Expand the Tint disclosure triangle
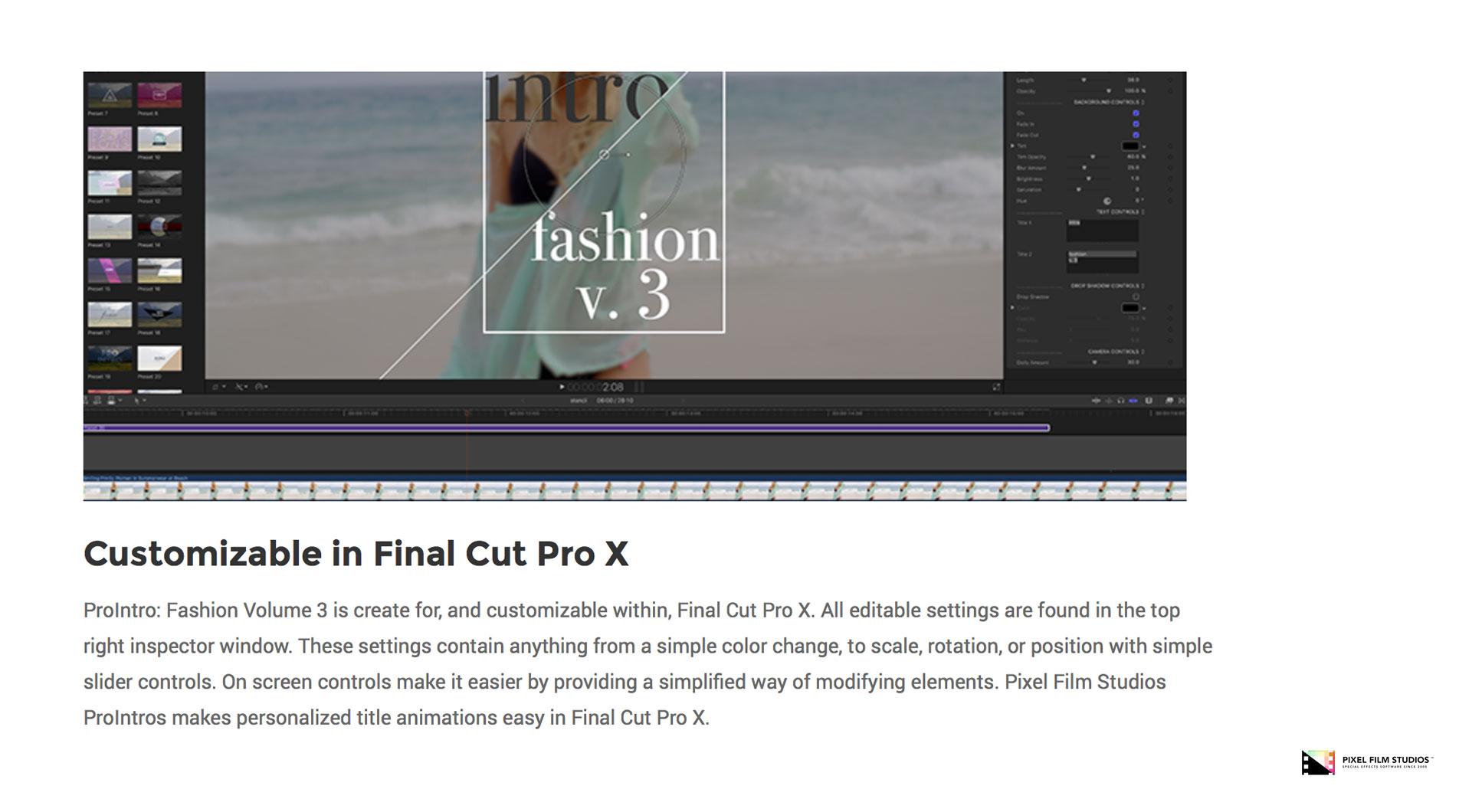1459x812 pixels. pos(1013,146)
